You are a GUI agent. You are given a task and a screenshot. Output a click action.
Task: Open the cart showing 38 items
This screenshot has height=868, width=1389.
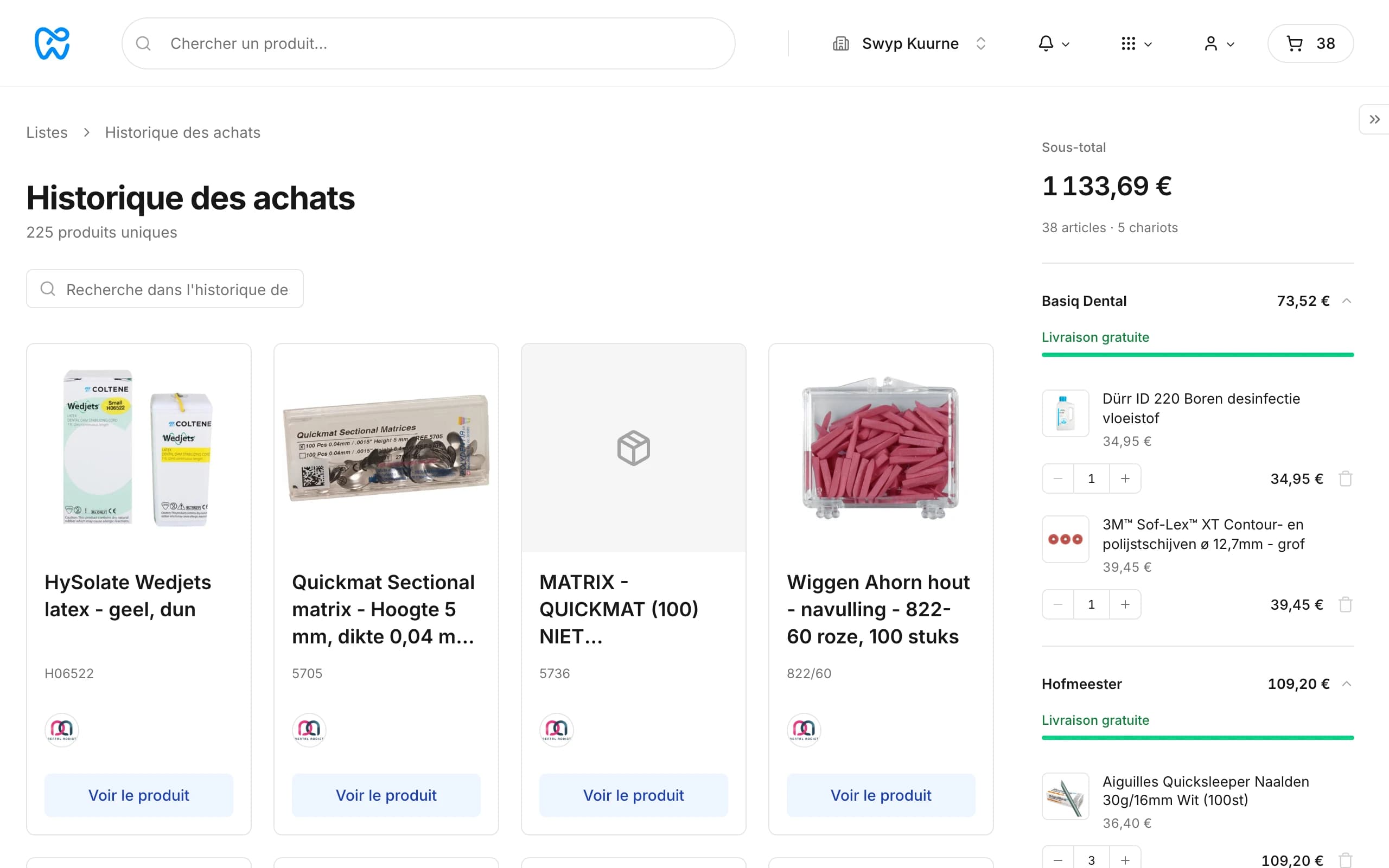click(1310, 43)
